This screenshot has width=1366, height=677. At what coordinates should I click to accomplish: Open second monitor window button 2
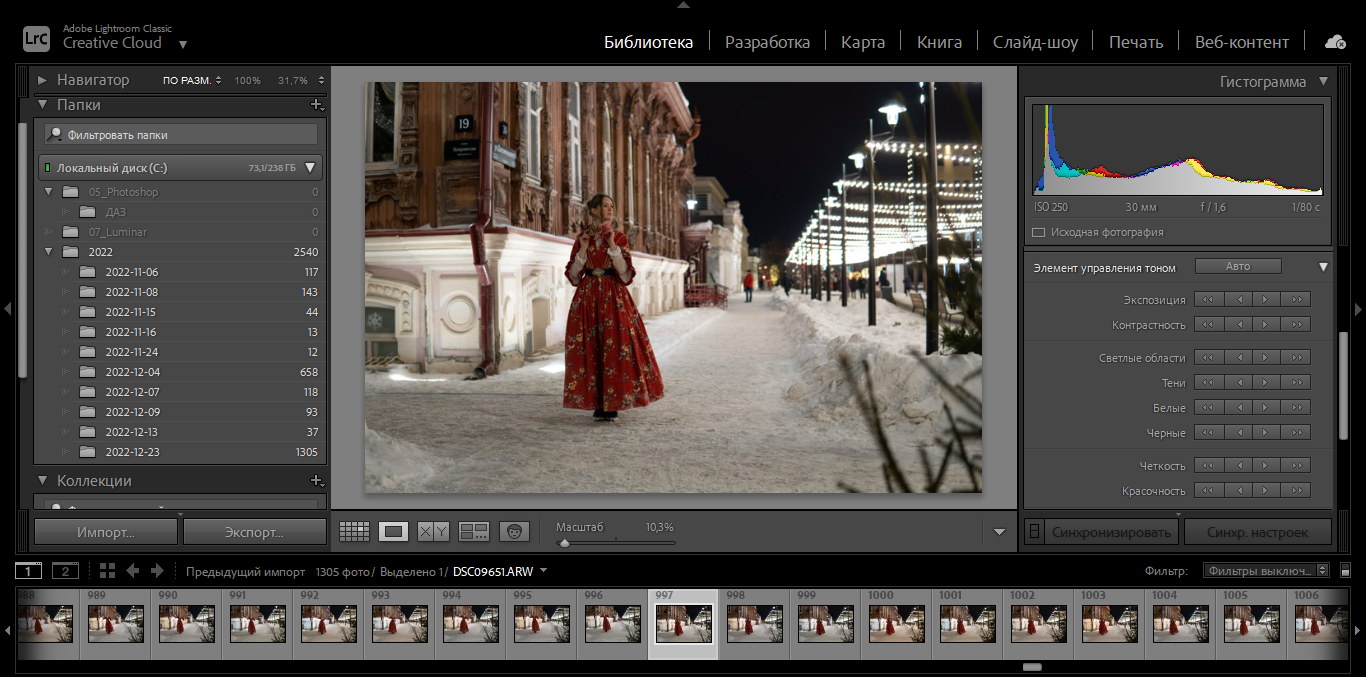point(65,571)
